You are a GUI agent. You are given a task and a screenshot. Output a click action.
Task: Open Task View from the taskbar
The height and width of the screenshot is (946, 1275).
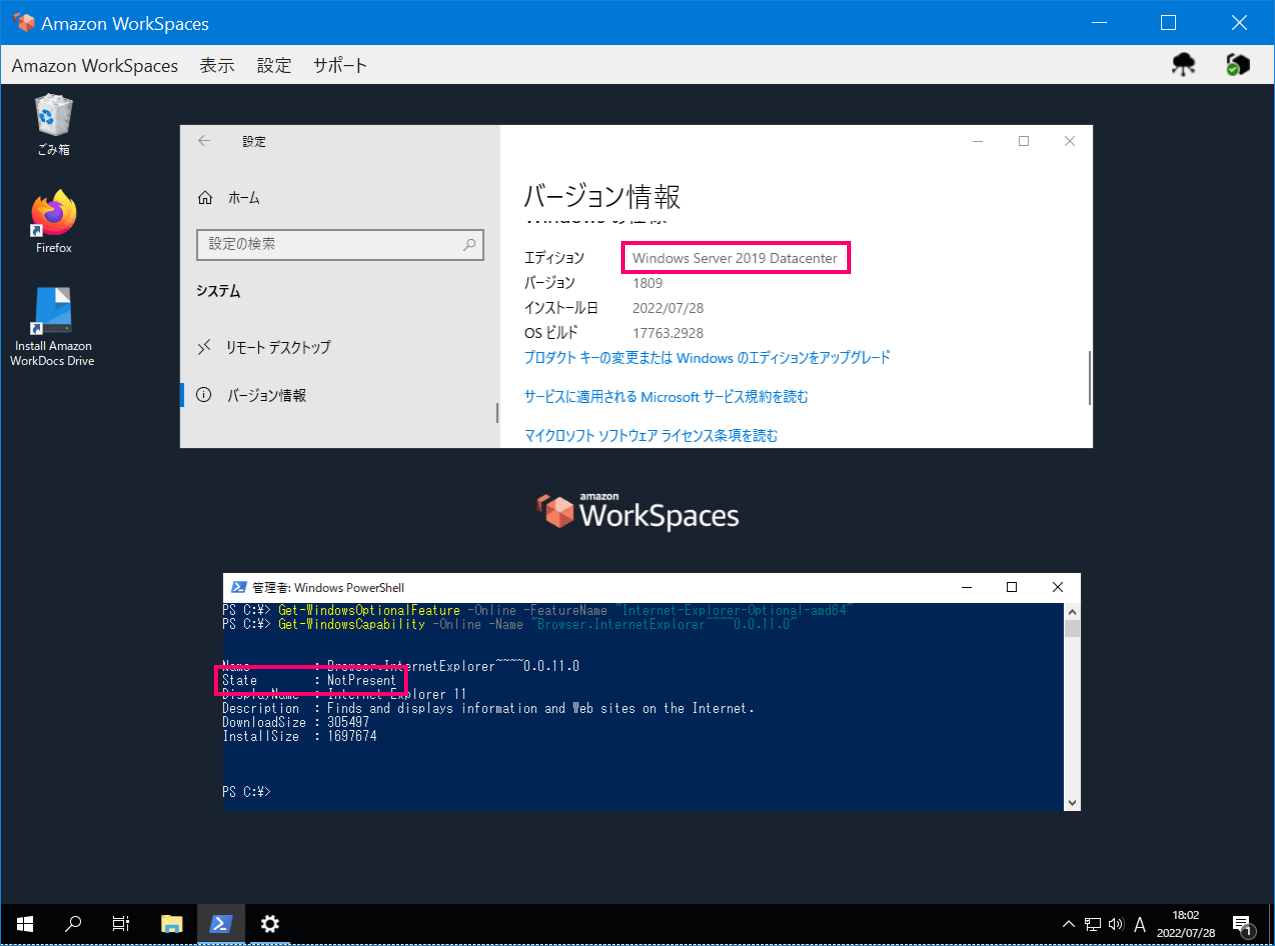click(122, 924)
